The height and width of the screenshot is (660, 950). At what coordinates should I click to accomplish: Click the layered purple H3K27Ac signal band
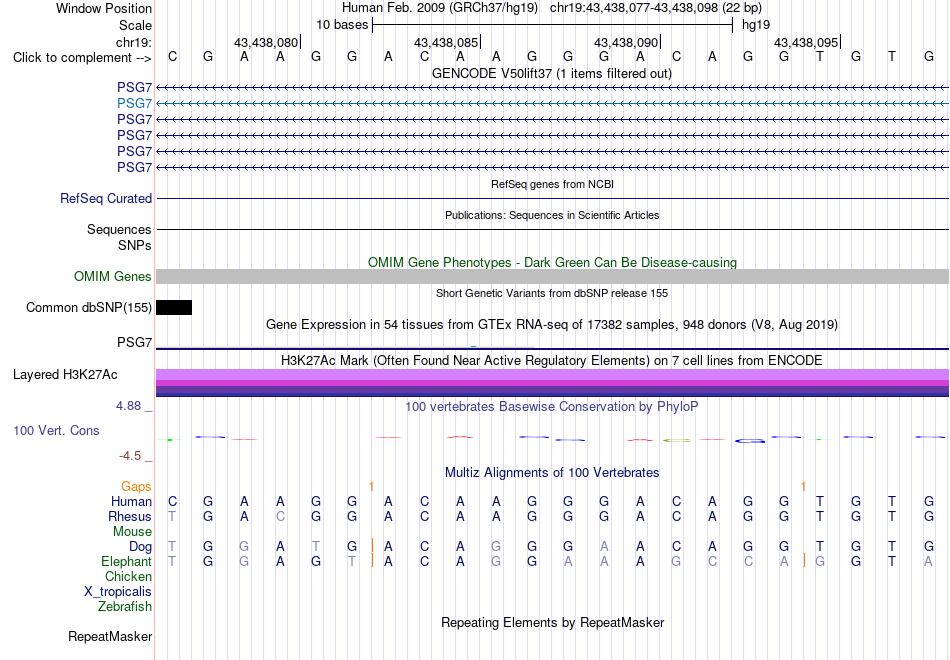pos(552,383)
